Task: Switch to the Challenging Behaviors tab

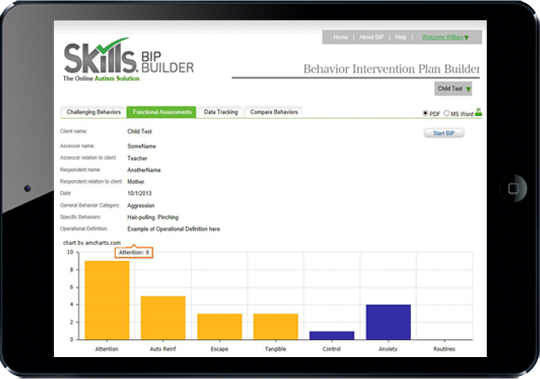Action: click(93, 112)
